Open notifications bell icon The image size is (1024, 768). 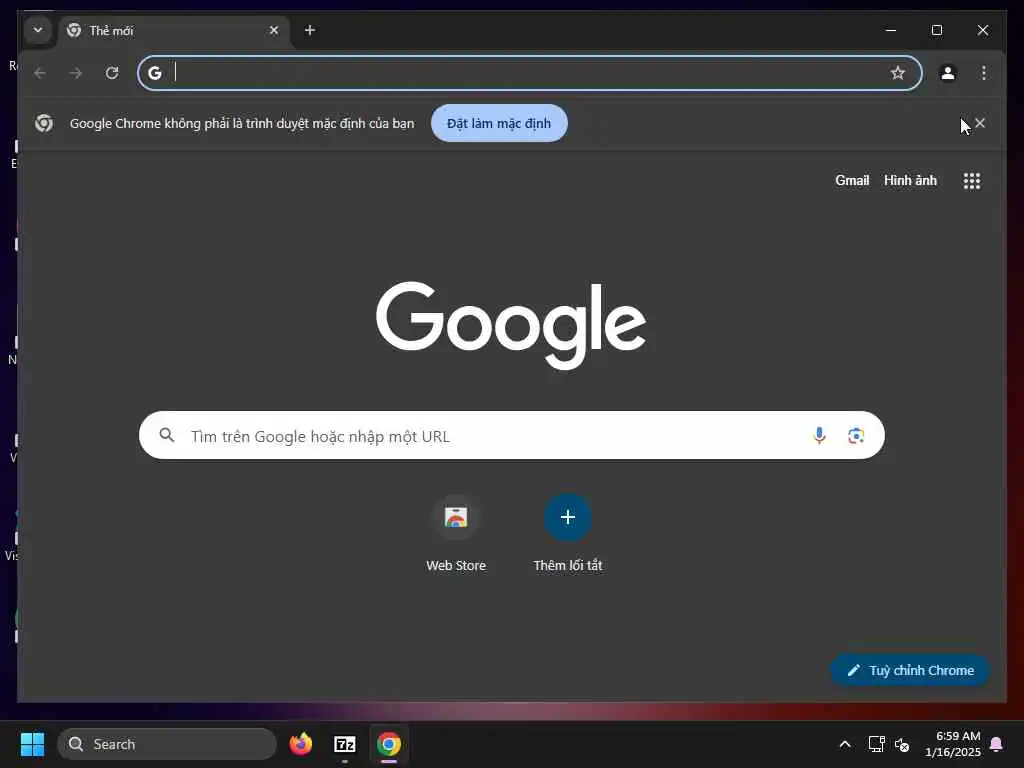coord(996,744)
